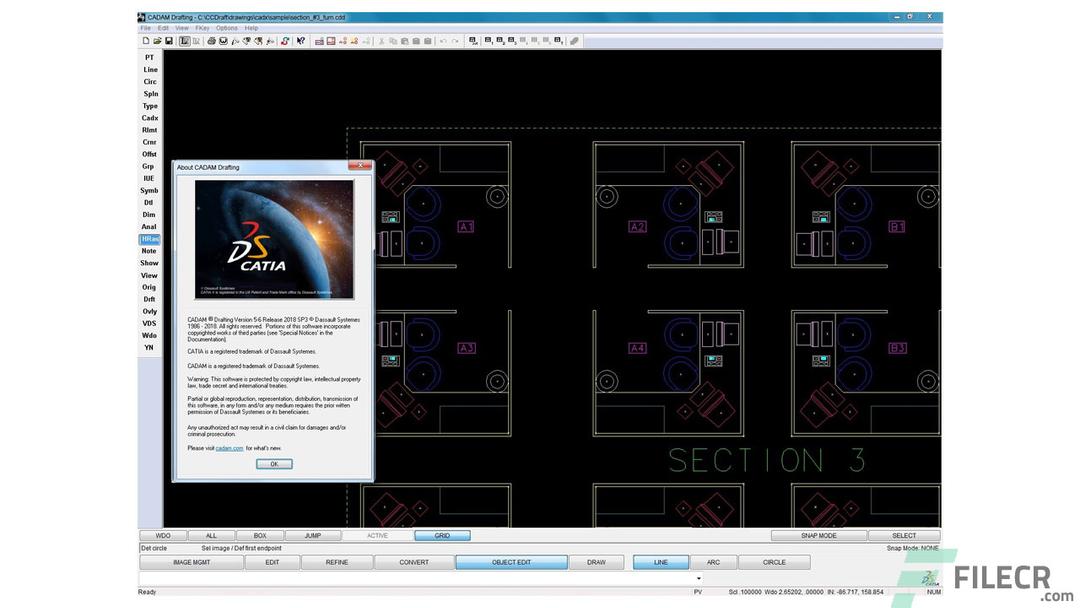Image resolution: width=1080 pixels, height=608 pixels.
Task: Open the Options menu
Action: (227, 27)
